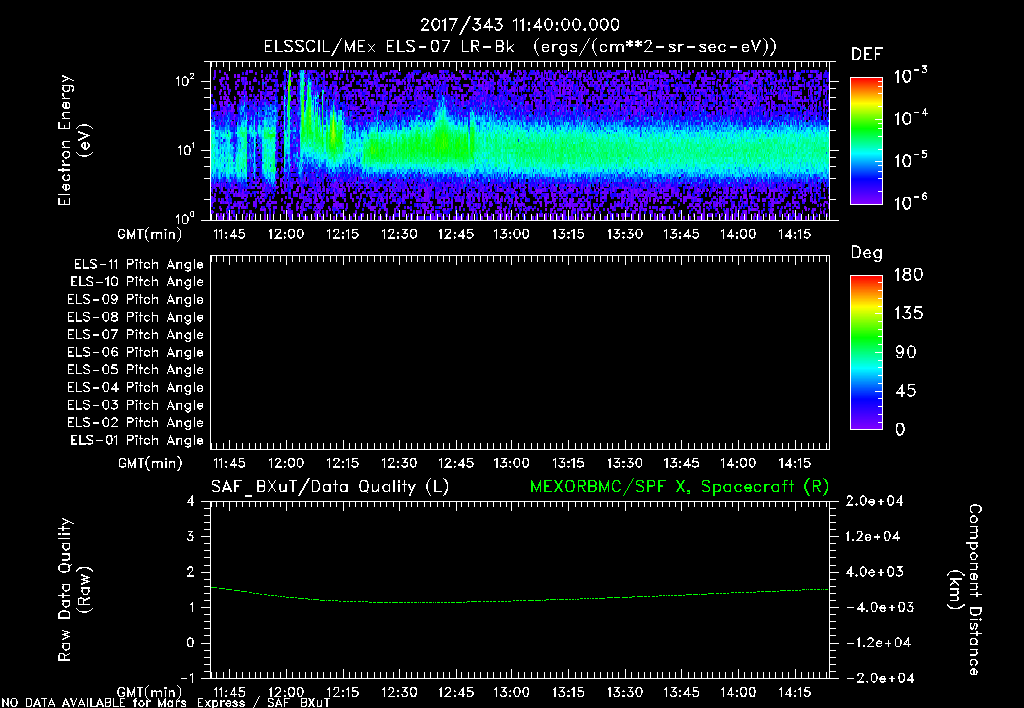Click the electron energy spectrogram plot
The image size is (1024, 708).
pyautogui.click(x=520, y=141)
